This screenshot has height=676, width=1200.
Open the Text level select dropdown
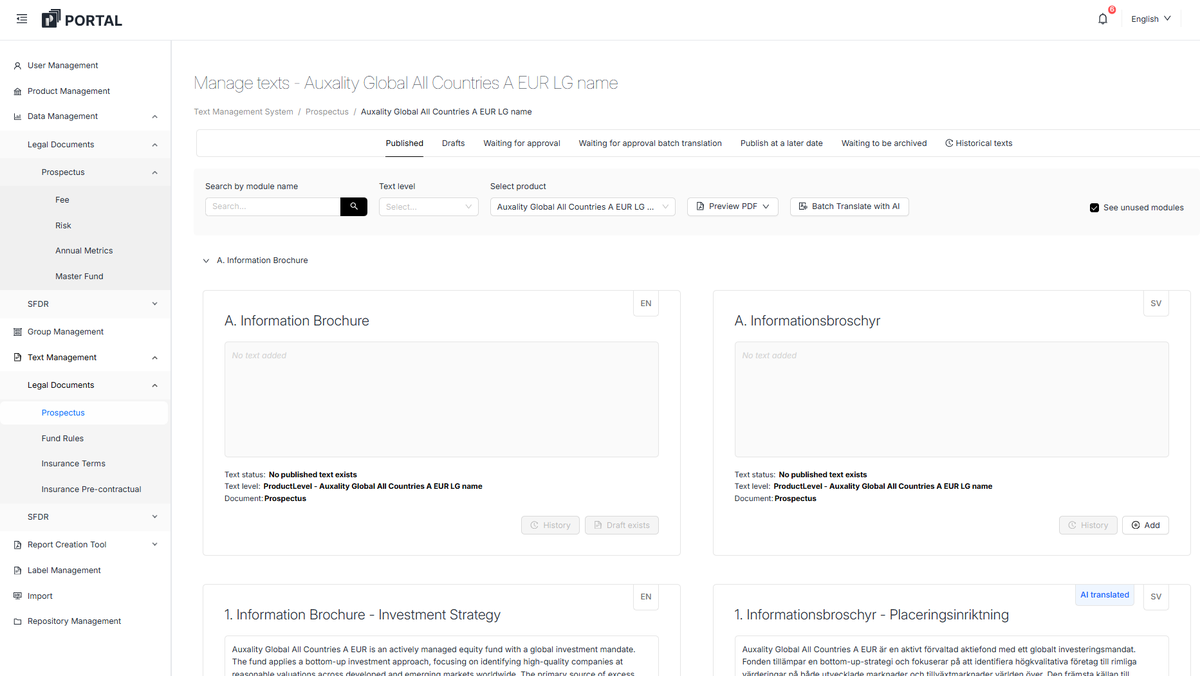click(428, 207)
